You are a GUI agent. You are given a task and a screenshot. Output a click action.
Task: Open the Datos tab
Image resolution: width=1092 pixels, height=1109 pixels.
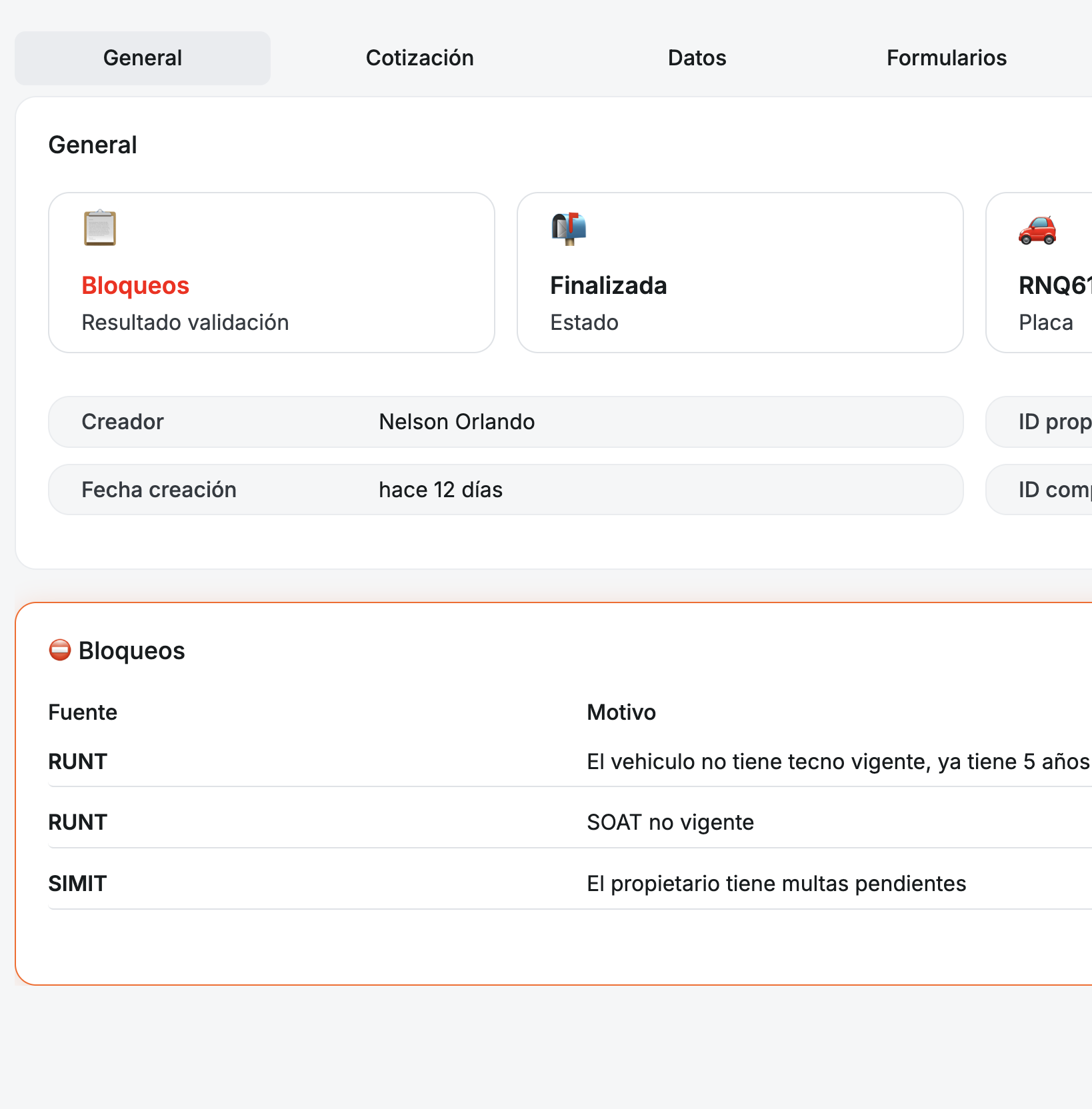(x=697, y=58)
